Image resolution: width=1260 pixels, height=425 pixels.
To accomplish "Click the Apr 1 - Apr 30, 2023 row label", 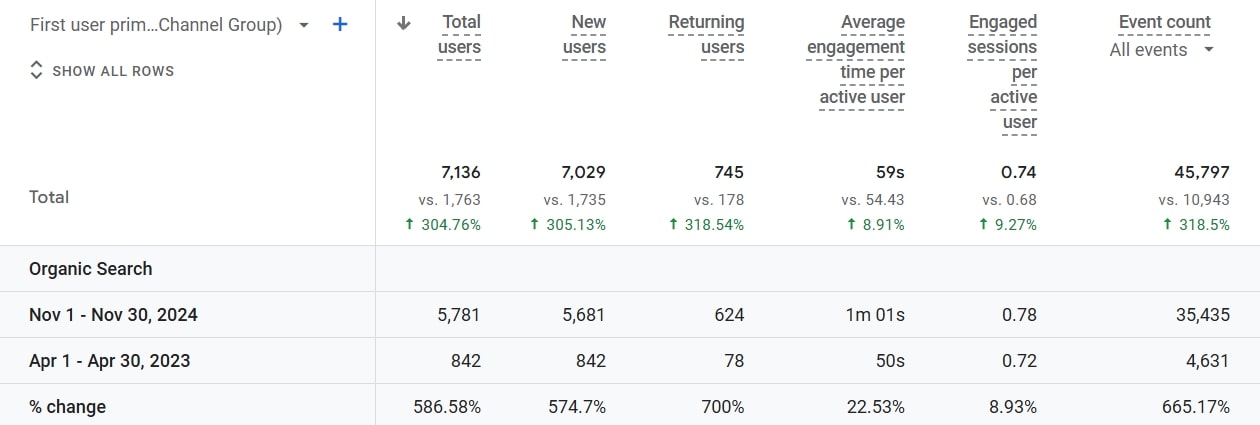I will click(x=110, y=361).
